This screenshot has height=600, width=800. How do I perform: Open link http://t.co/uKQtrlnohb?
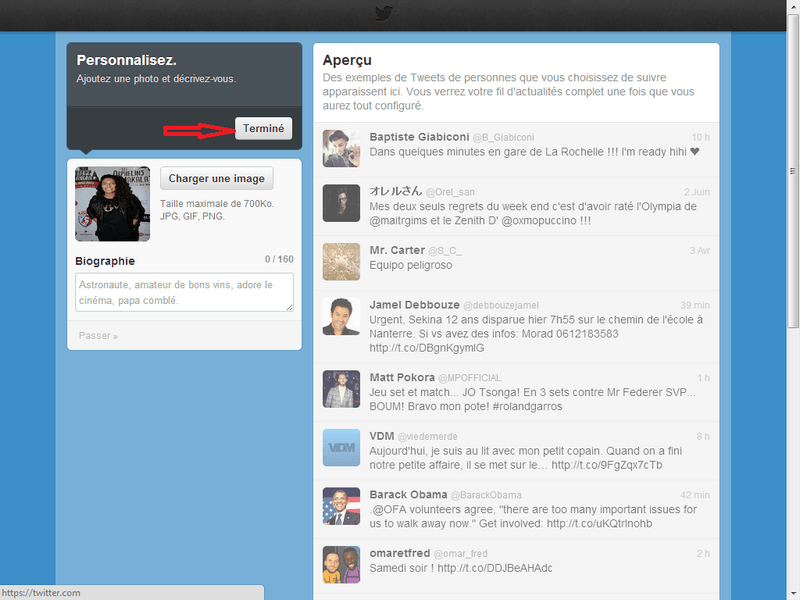[x=599, y=523]
